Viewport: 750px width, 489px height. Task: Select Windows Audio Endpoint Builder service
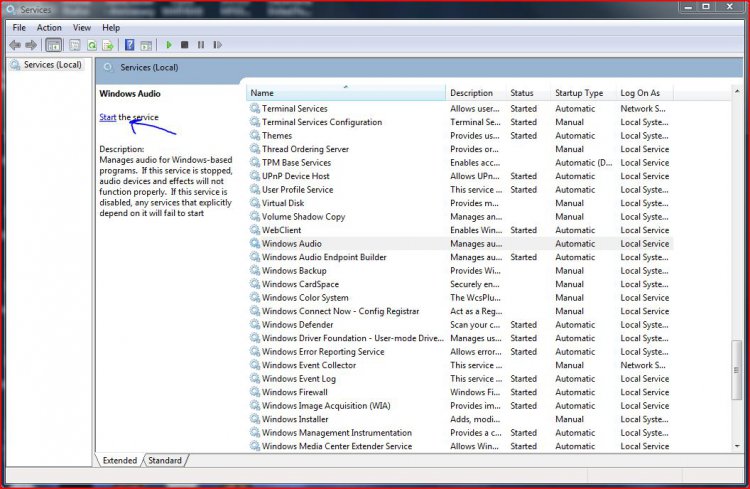[460, 257]
